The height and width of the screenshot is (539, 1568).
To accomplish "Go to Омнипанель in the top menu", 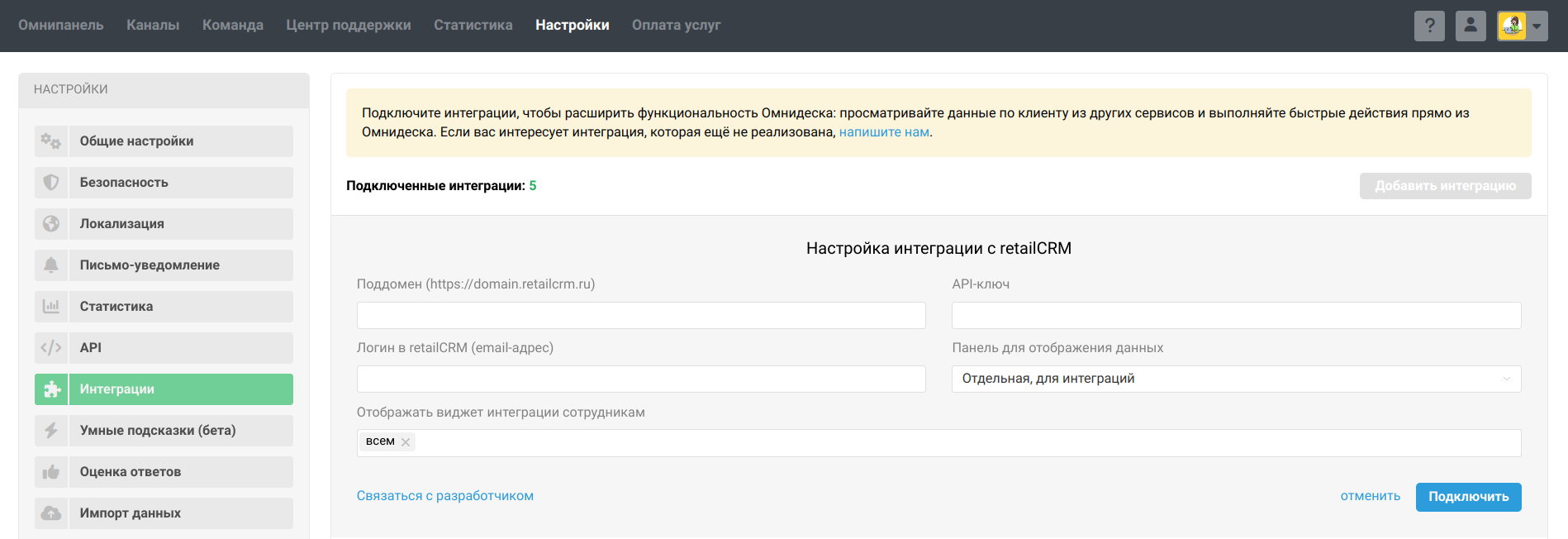I will (61, 26).
